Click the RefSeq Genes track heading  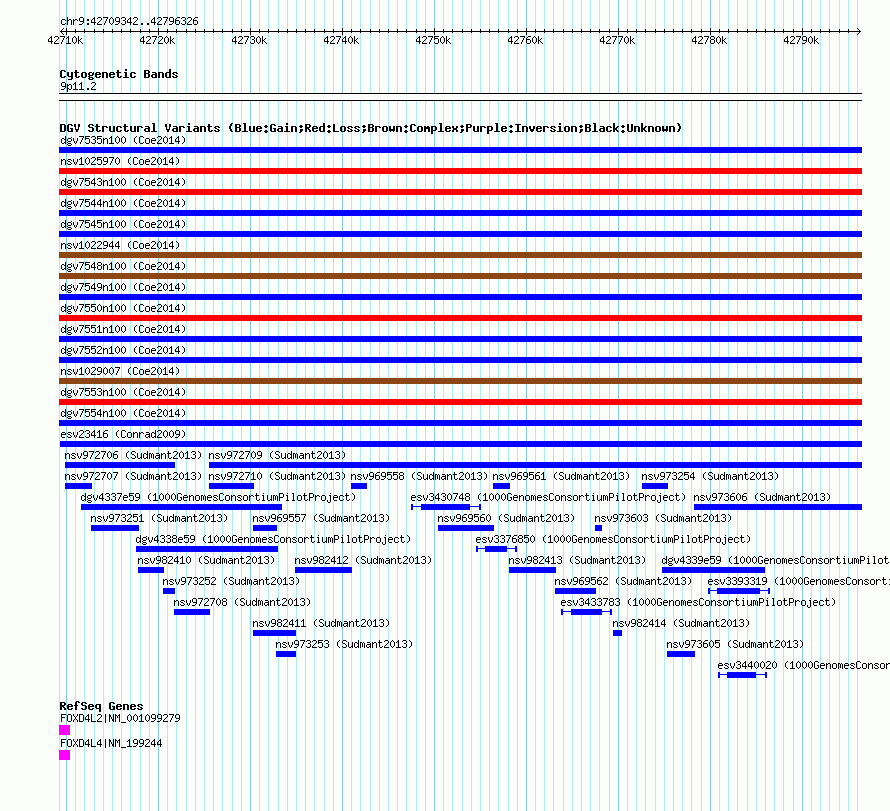[x=101, y=706]
